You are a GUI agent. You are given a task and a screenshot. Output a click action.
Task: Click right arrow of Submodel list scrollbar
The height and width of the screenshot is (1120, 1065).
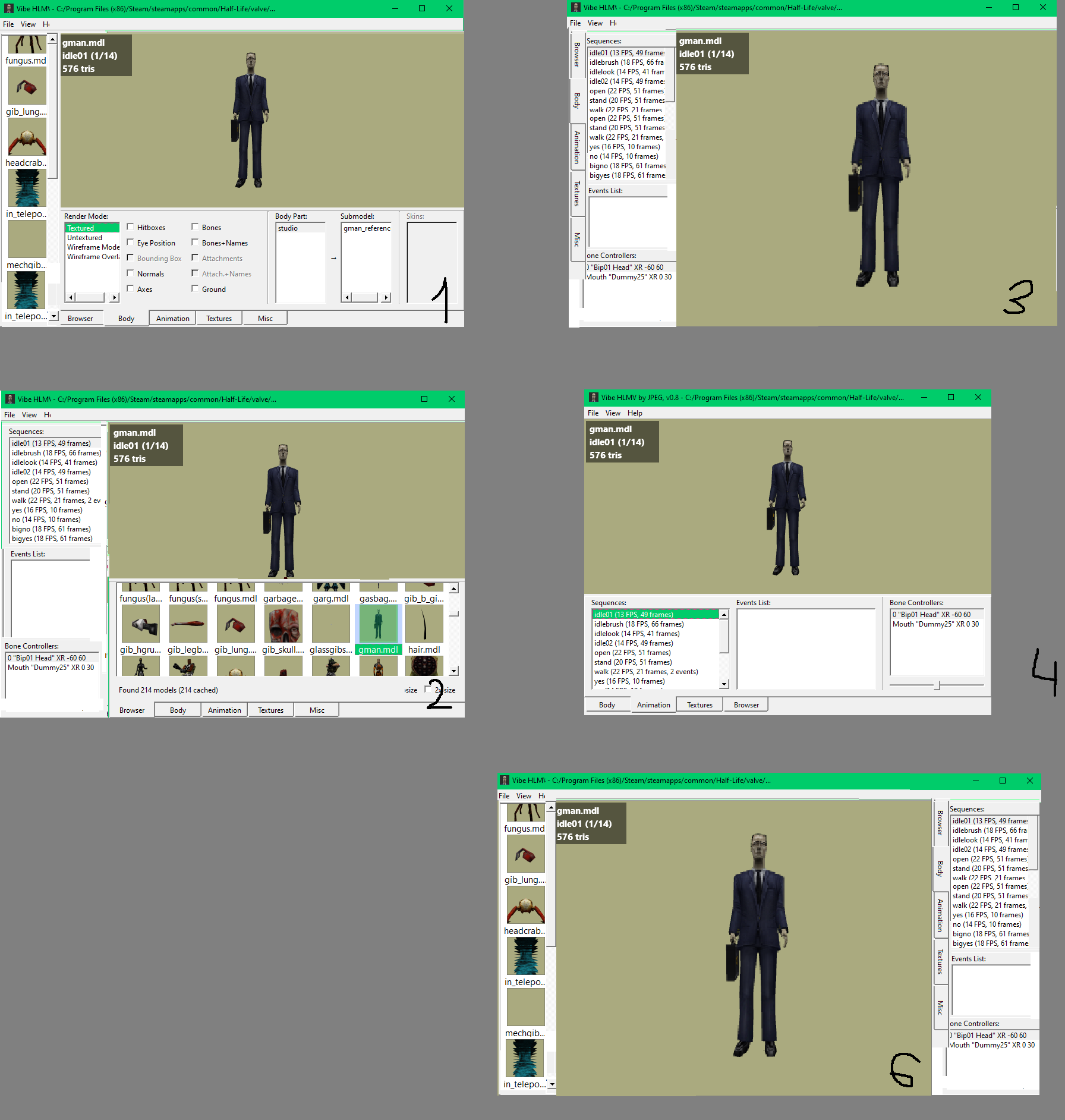point(386,297)
